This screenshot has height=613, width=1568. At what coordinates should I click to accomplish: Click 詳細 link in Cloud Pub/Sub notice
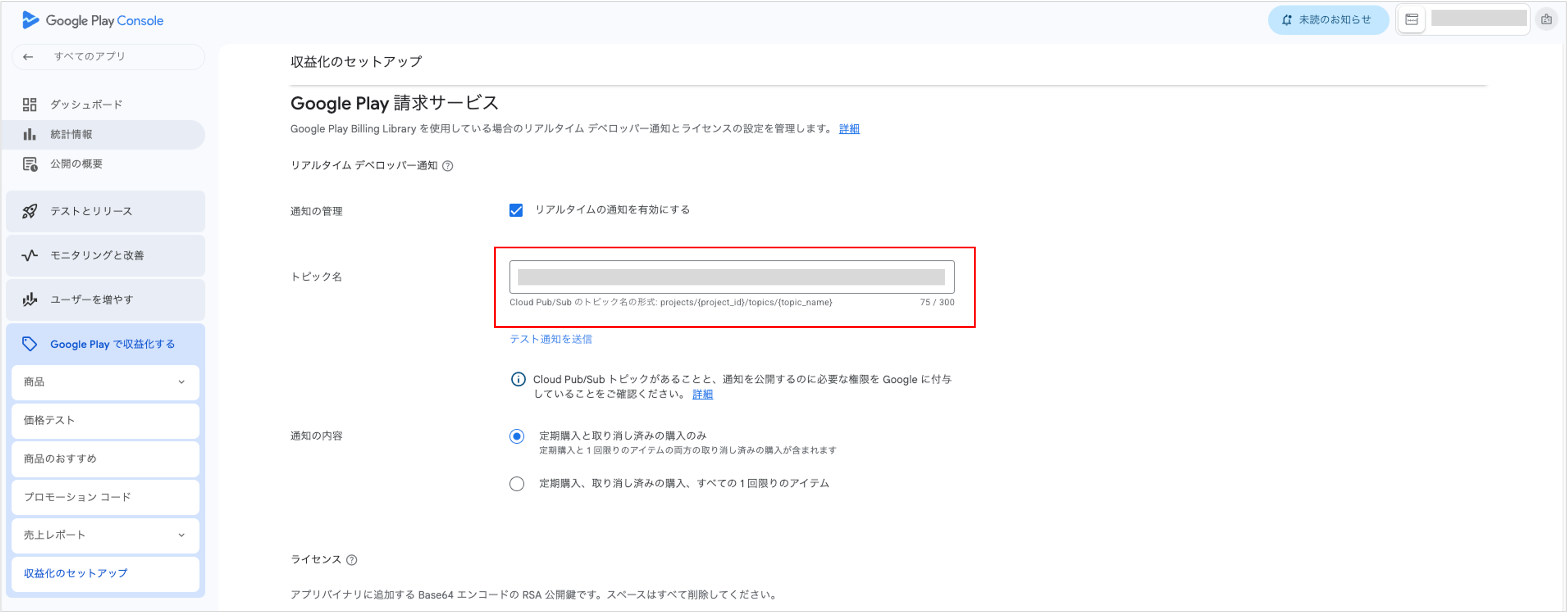pyautogui.click(x=702, y=395)
